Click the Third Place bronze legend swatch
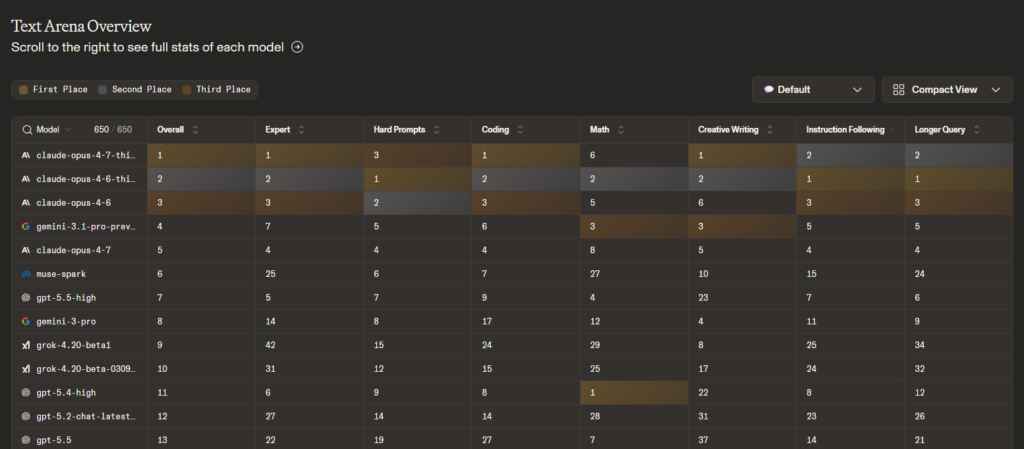The width and height of the screenshot is (1024, 449). tap(186, 89)
